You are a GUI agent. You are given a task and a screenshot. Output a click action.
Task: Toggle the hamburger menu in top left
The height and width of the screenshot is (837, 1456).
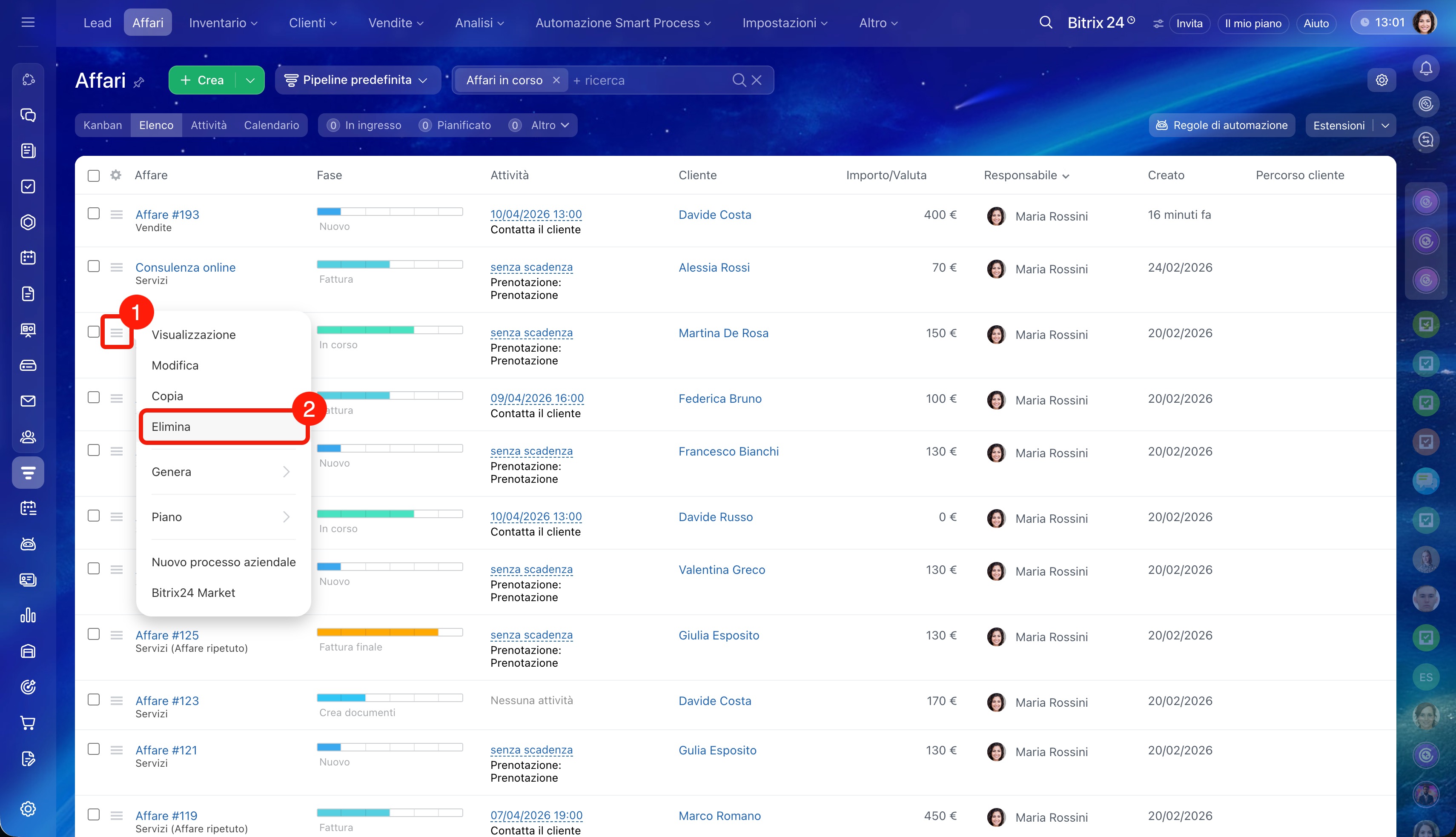point(28,23)
